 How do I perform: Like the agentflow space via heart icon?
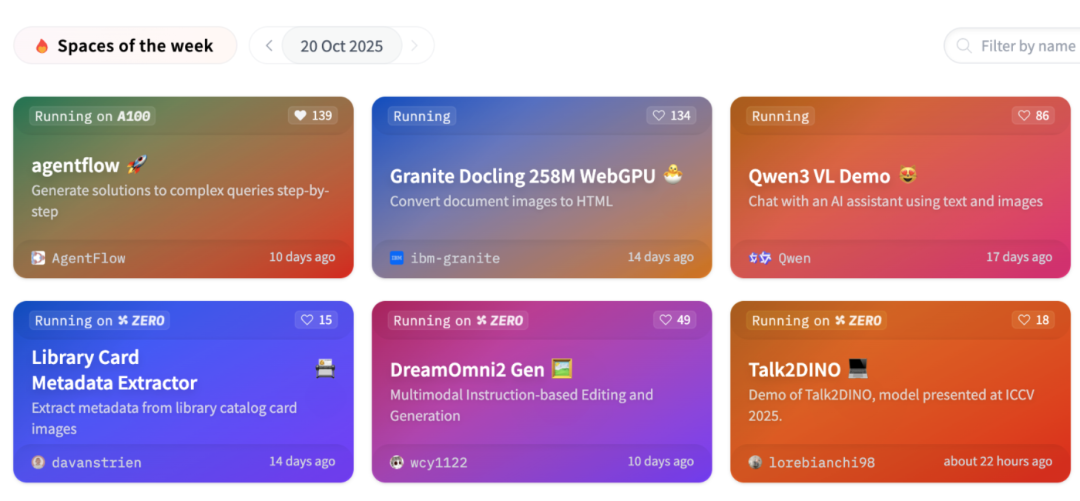pyautogui.click(x=300, y=116)
